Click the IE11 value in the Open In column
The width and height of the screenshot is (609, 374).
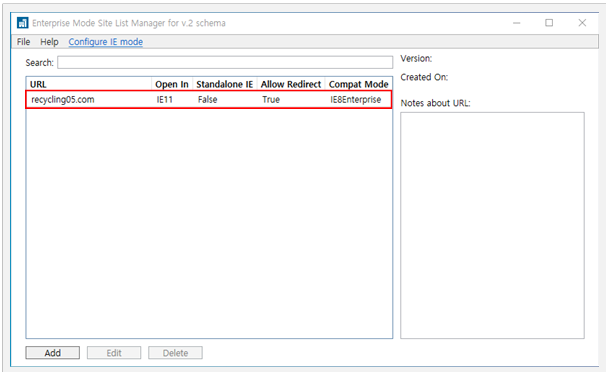[165, 99]
